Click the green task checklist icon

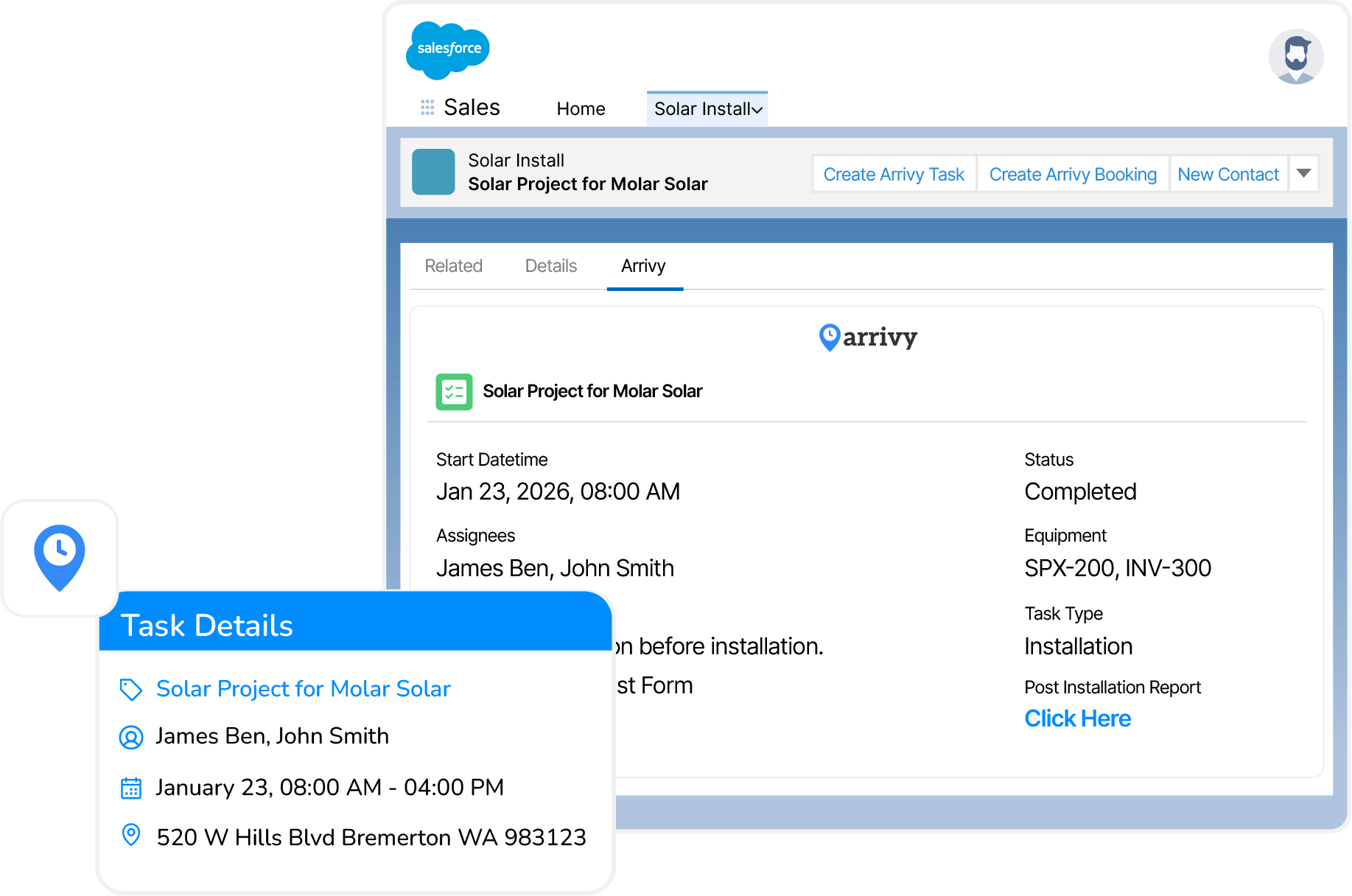(x=453, y=392)
